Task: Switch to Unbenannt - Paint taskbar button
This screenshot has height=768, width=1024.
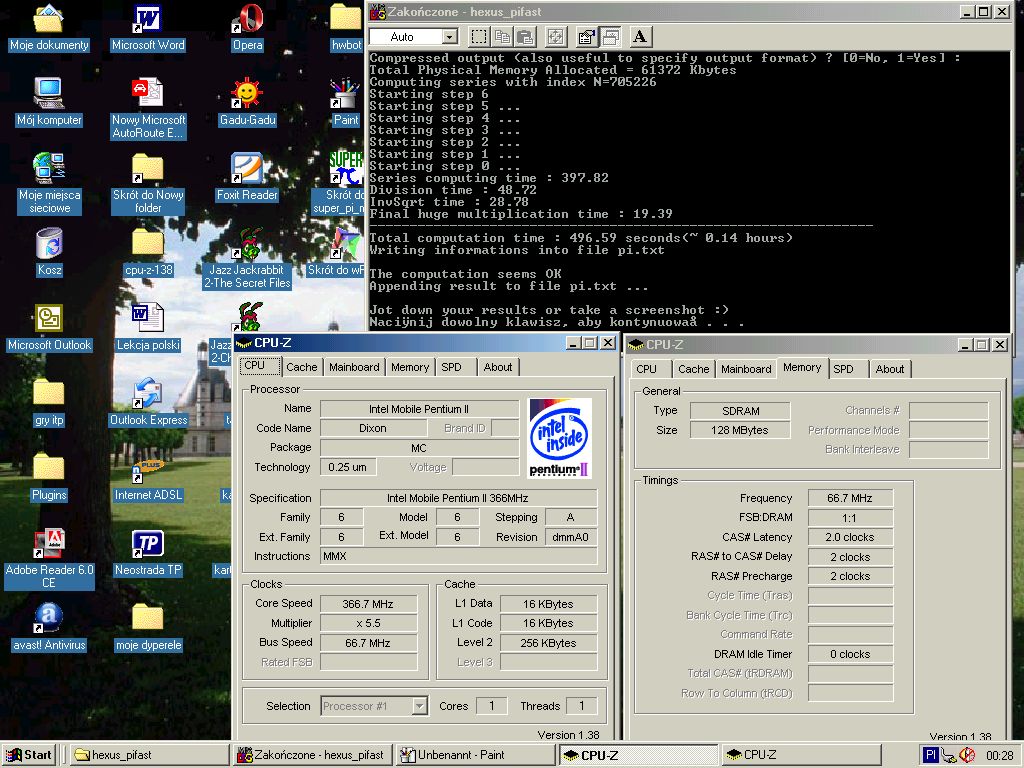Action: click(475, 755)
